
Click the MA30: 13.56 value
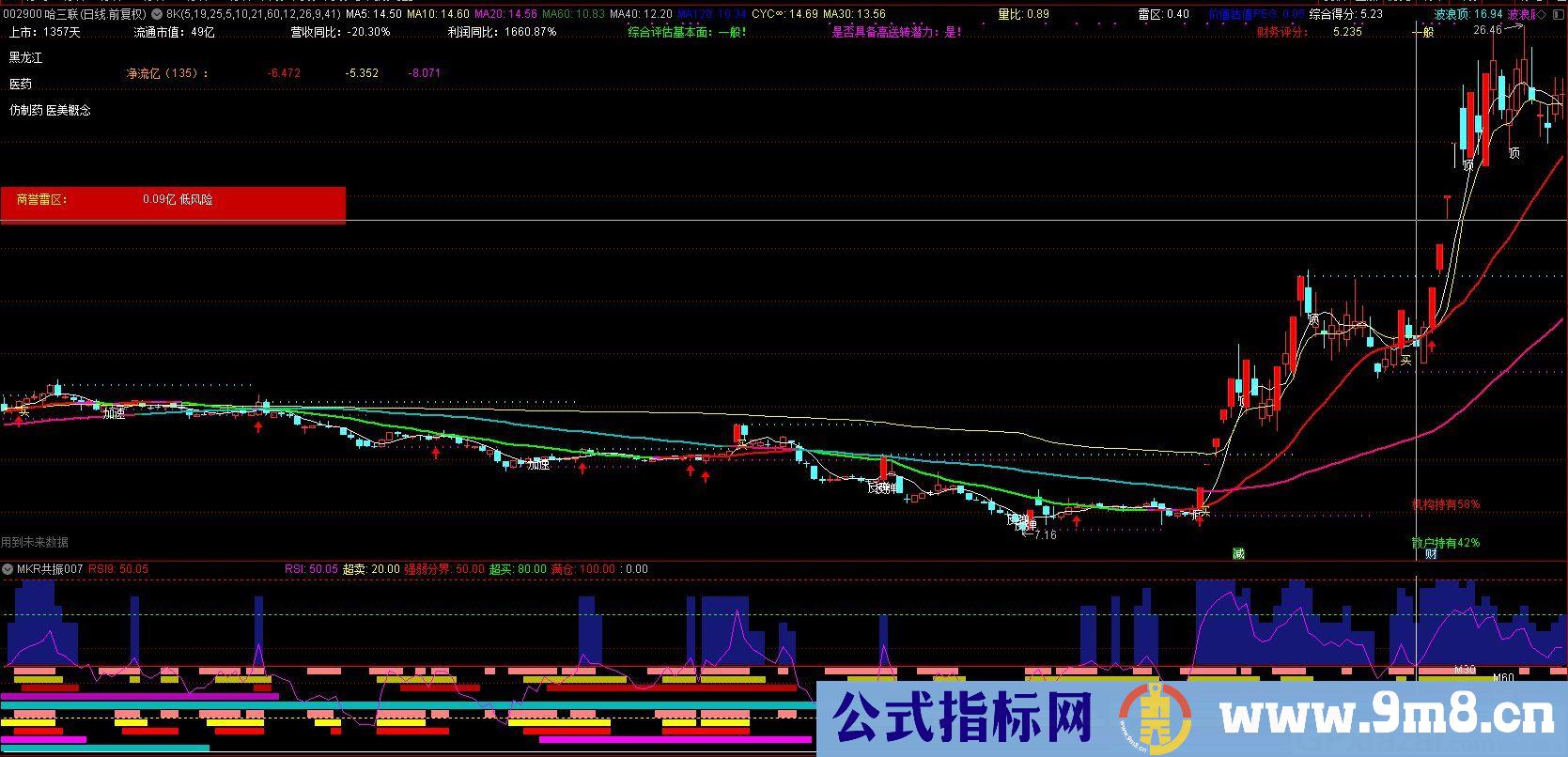point(854,15)
